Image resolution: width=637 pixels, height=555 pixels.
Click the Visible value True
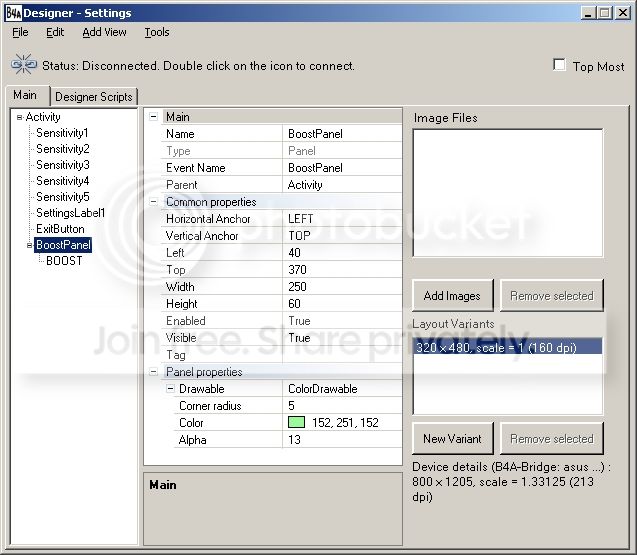[x=342, y=338]
